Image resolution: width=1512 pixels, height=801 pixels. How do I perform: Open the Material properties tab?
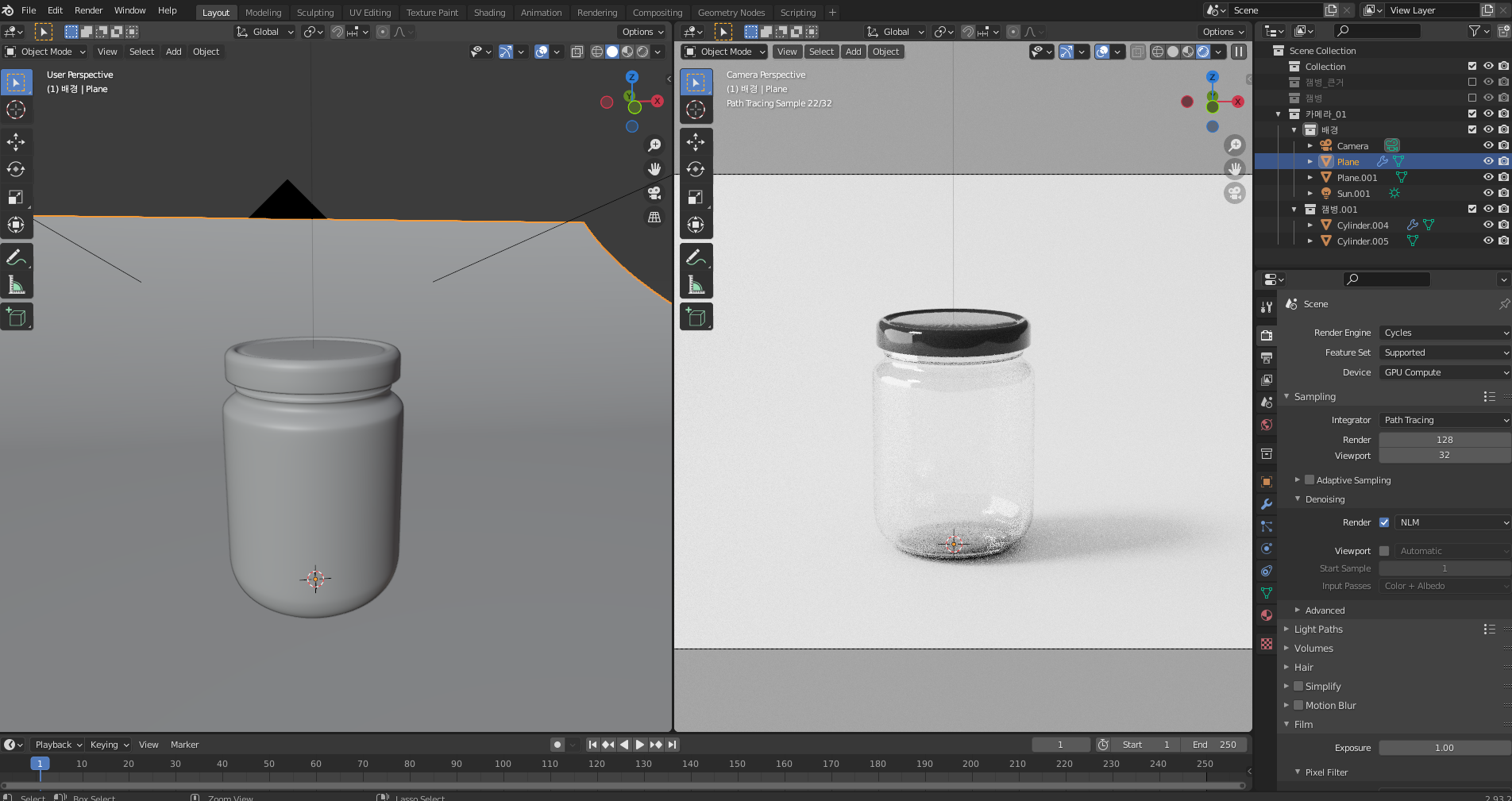click(1267, 615)
